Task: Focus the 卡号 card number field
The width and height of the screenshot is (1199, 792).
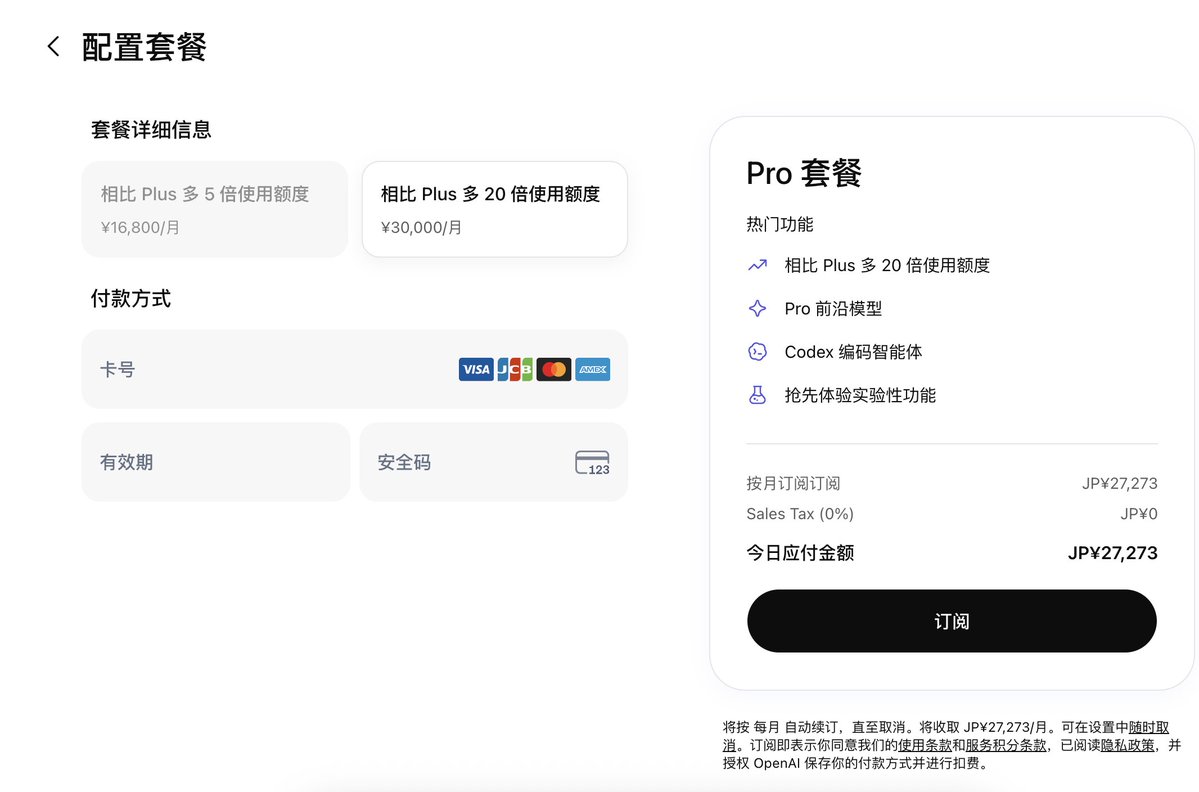Action: point(355,369)
